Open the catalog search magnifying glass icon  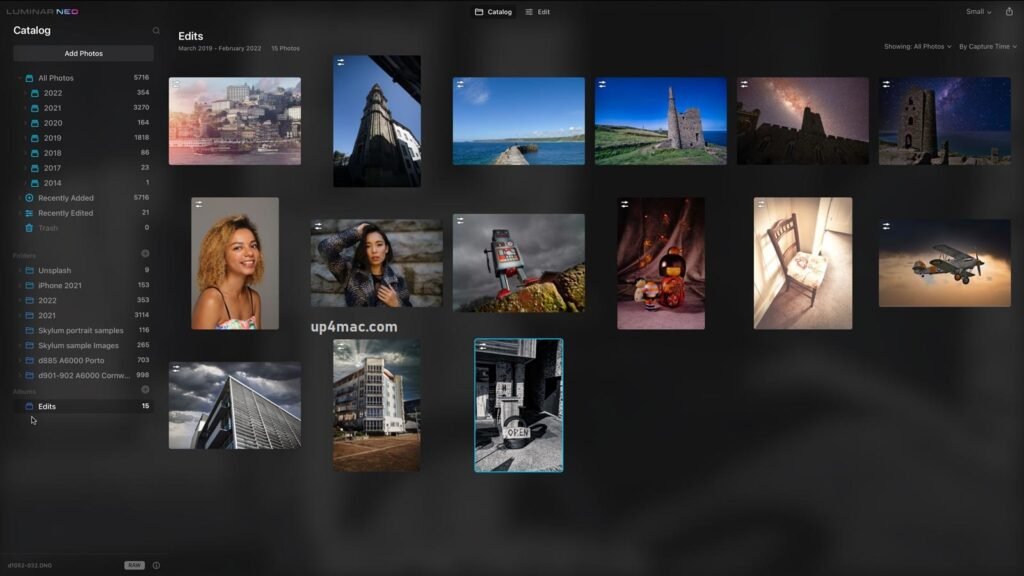[156, 30]
